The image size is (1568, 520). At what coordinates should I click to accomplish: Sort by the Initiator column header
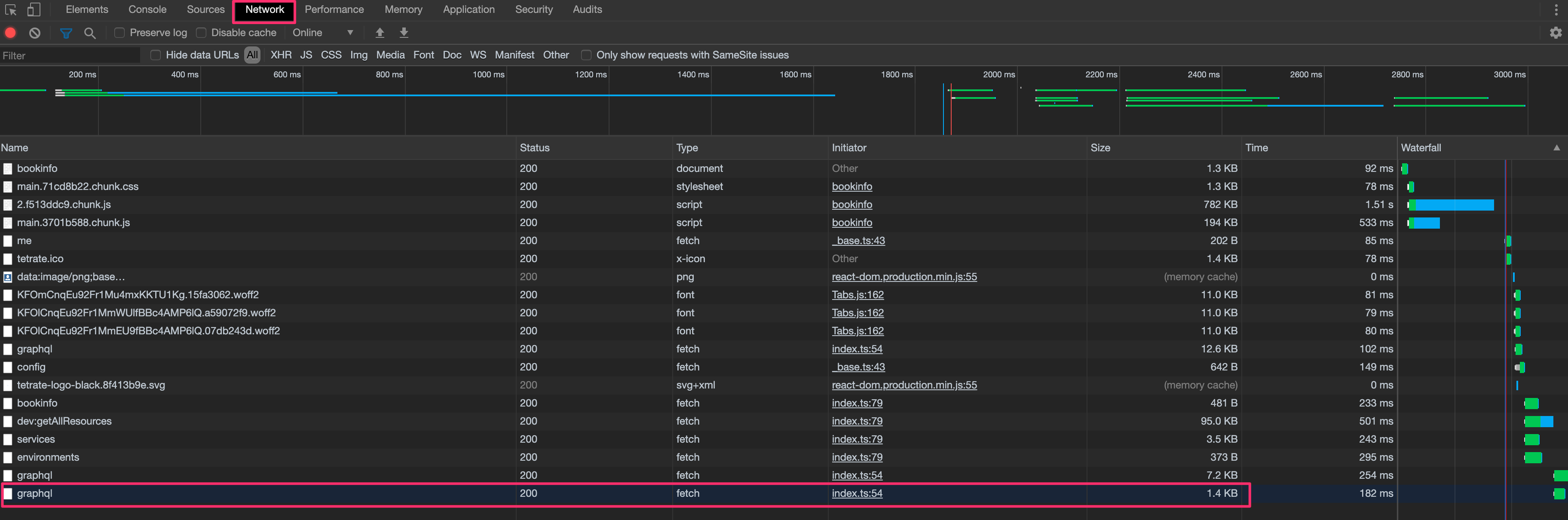(x=958, y=148)
